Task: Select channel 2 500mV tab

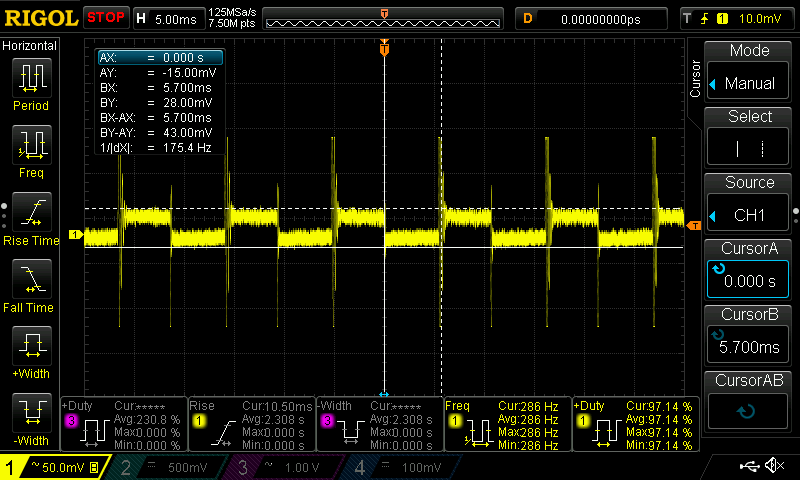Action: 167,467
